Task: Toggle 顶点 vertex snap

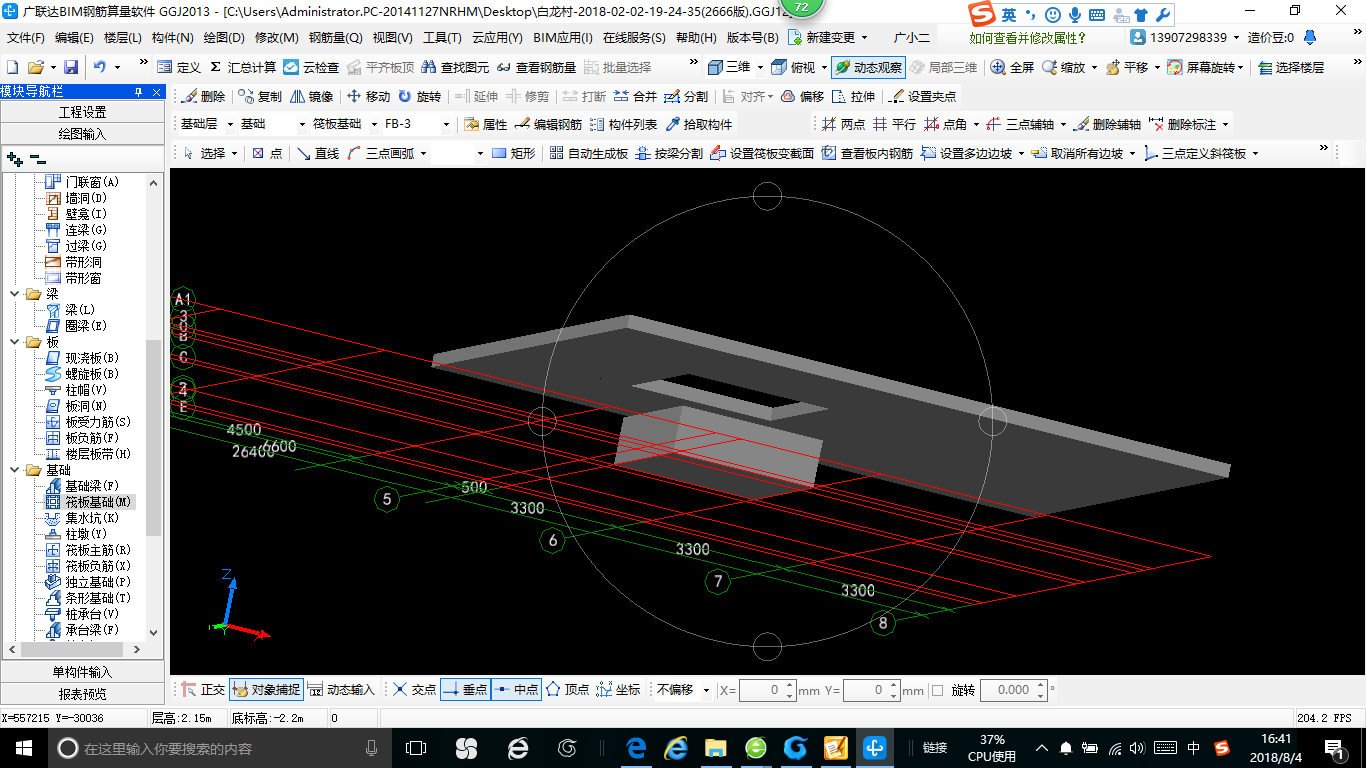Action: (x=567, y=690)
